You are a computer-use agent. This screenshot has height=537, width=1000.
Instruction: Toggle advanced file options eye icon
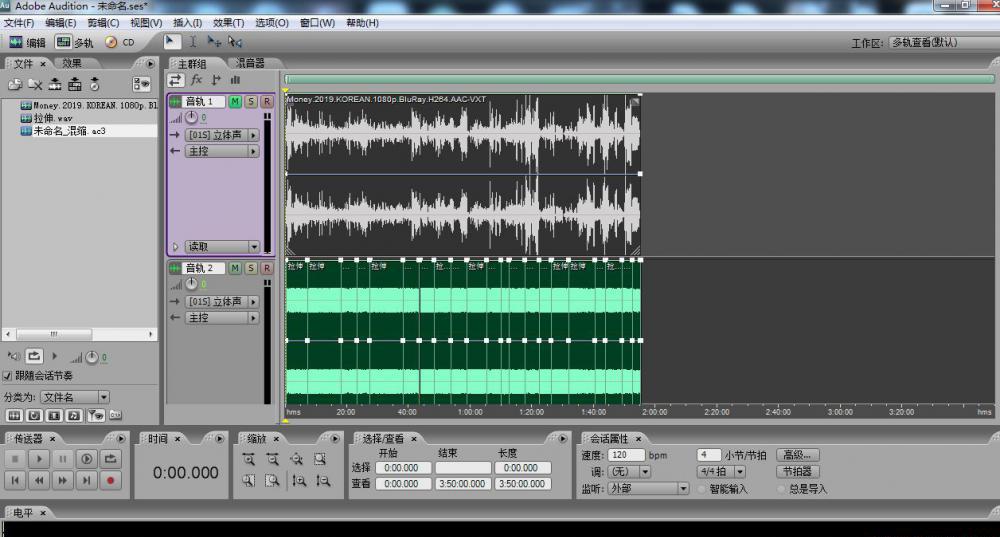pos(141,84)
